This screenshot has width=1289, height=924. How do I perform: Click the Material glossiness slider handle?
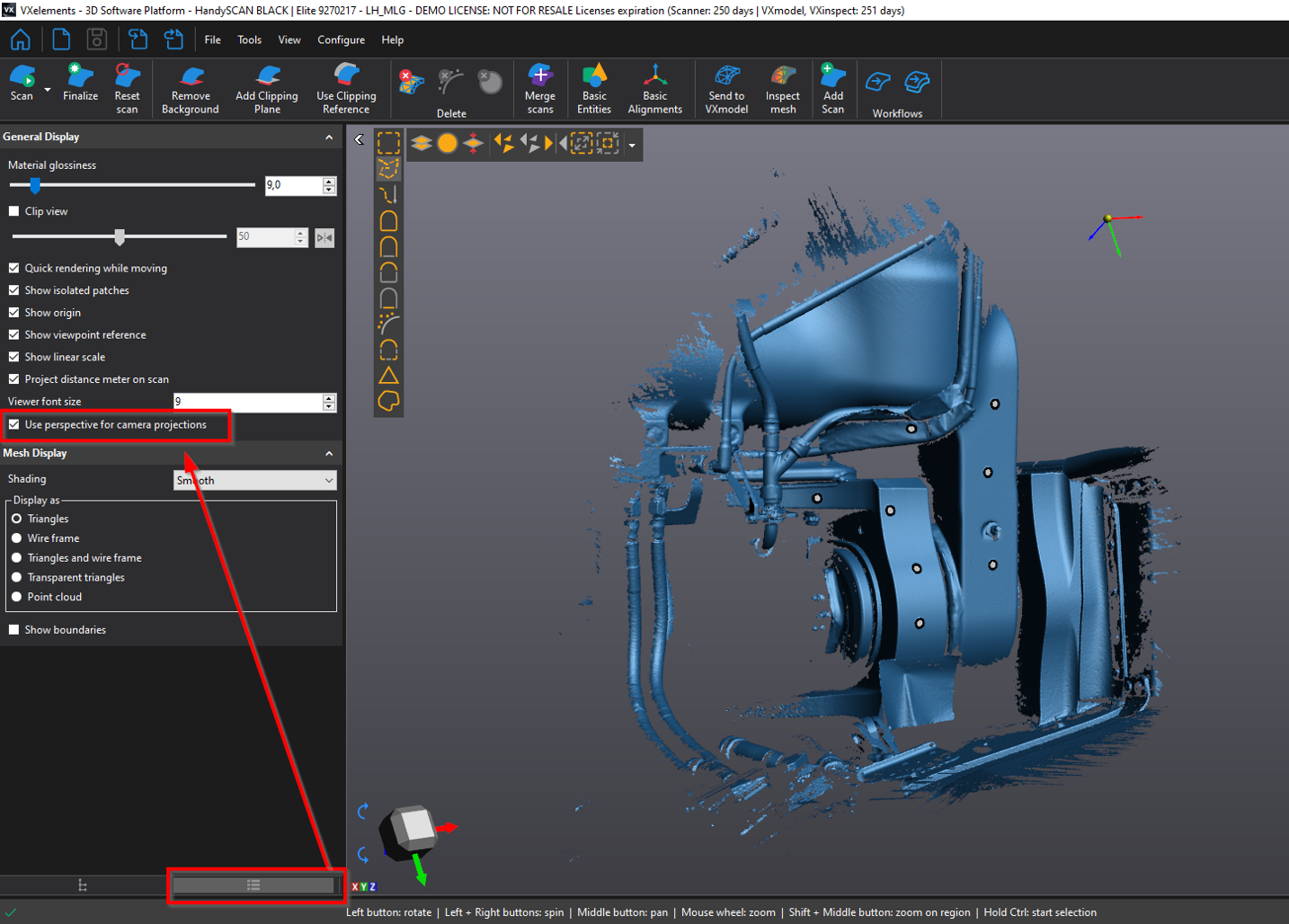pyautogui.click(x=35, y=185)
